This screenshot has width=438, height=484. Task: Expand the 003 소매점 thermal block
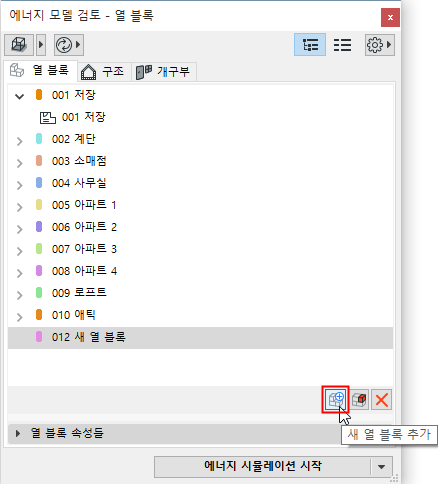click(19, 163)
